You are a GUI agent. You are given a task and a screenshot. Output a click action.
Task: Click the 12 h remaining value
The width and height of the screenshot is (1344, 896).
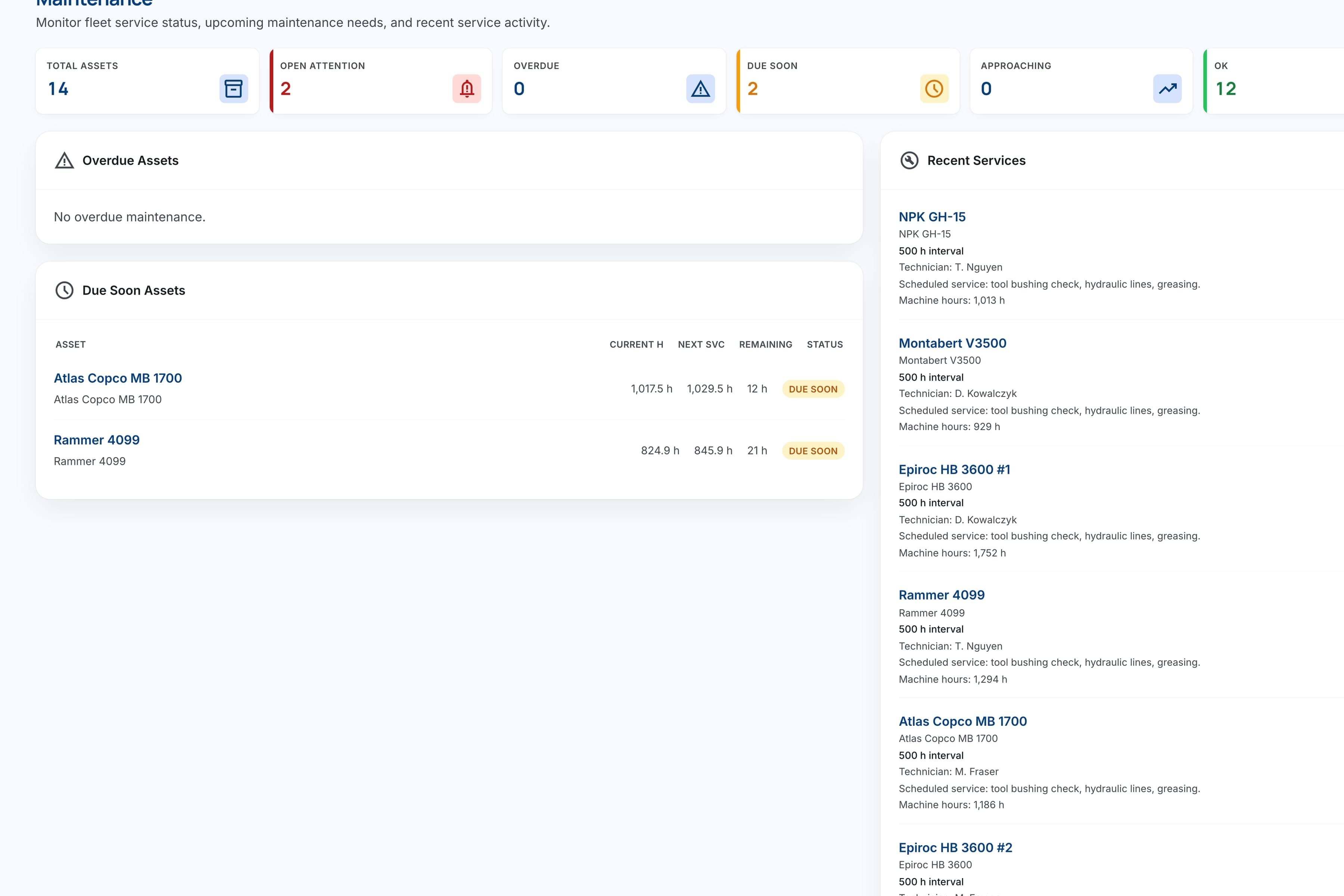click(x=757, y=389)
